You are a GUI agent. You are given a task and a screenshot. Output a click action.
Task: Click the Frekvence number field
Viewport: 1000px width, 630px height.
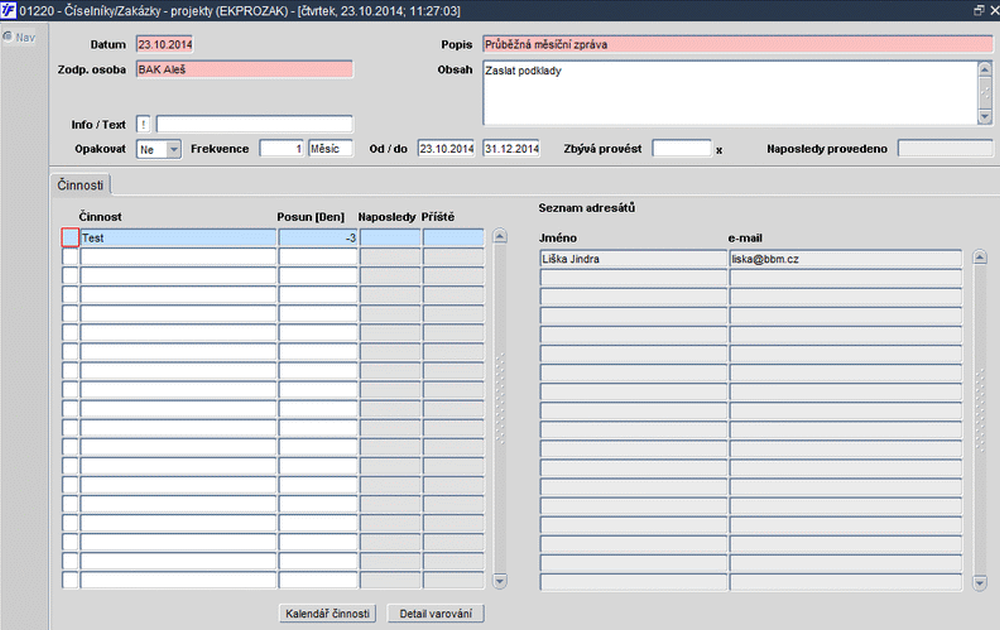point(281,149)
